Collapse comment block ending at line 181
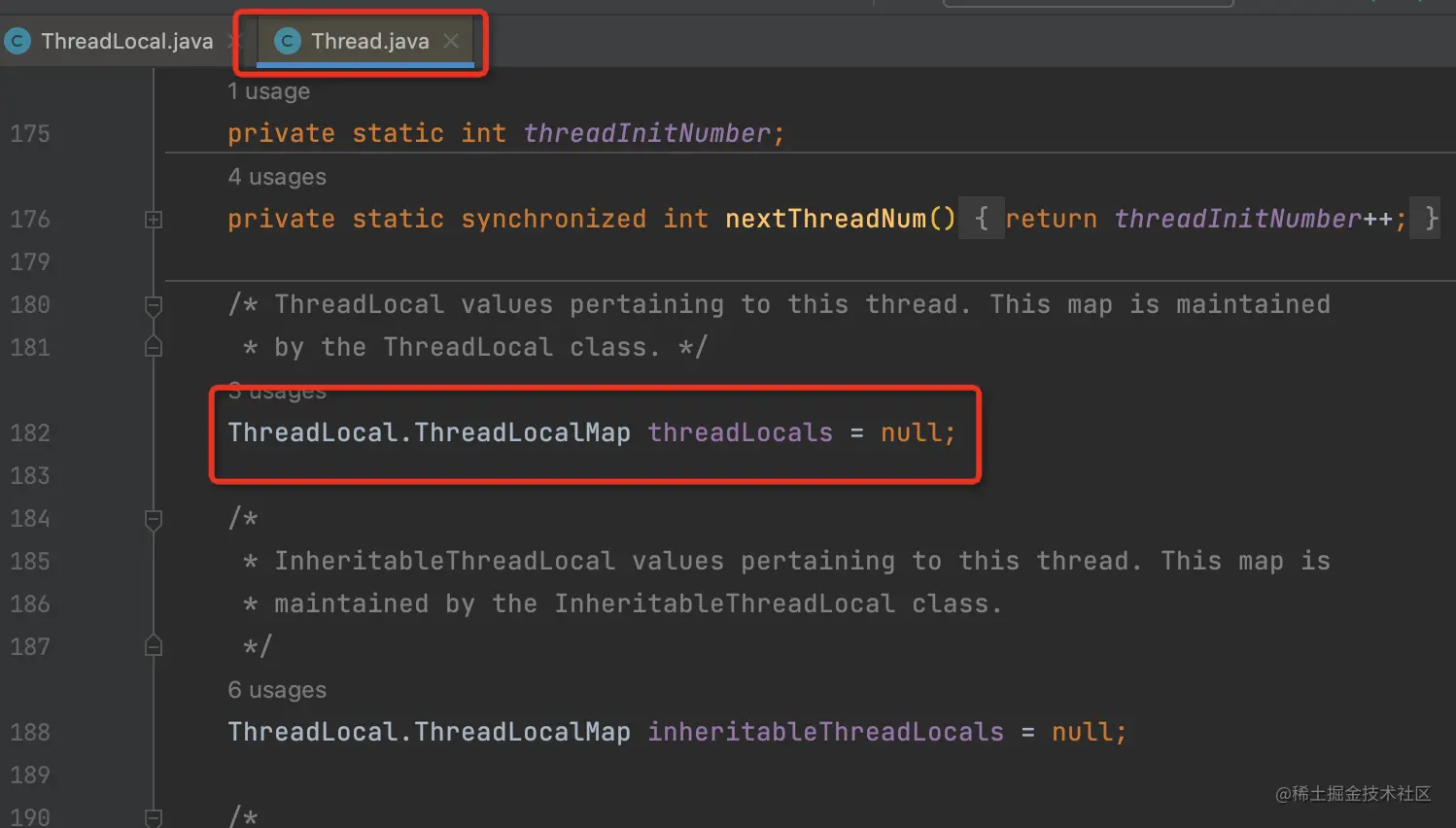Image resolution: width=1456 pixels, height=828 pixels. point(154,347)
